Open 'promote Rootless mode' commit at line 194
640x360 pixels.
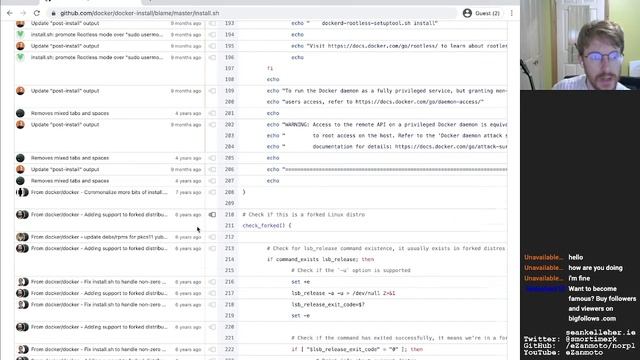pyautogui.click(x=97, y=35)
